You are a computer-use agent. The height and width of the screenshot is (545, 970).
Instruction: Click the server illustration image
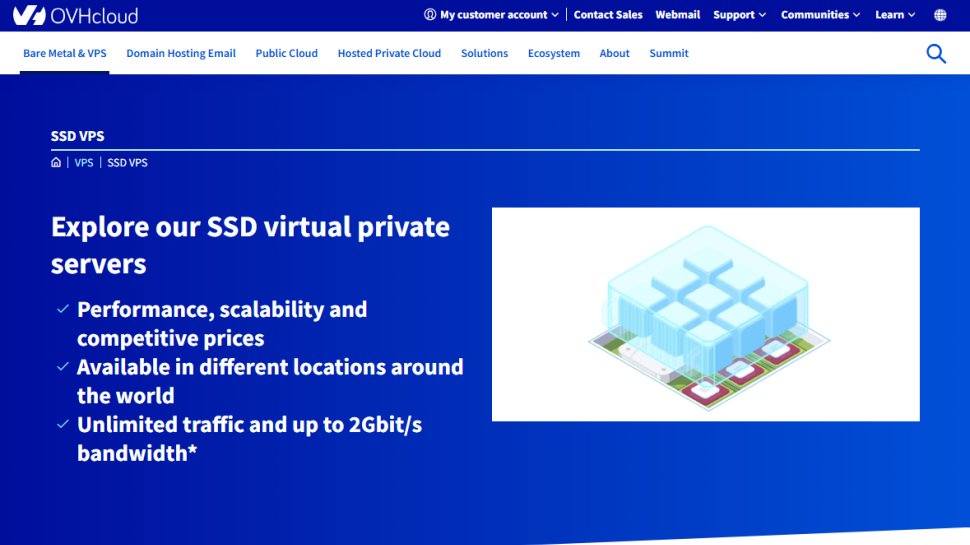pyautogui.click(x=706, y=314)
